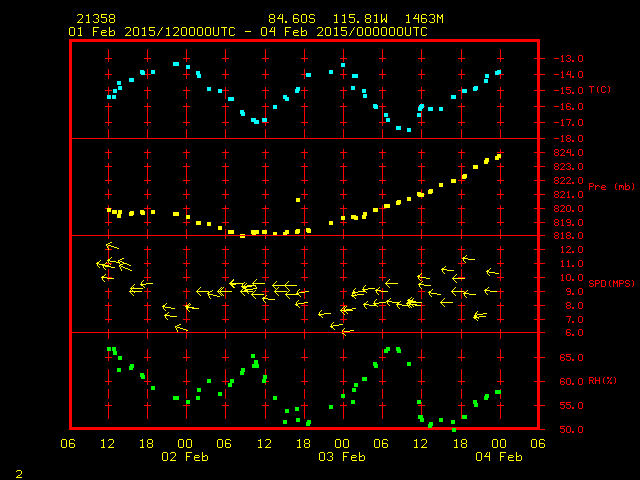640x480 pixels.
Task: Click the 822.0 pressure tick label
Action: tap(569, 181)
